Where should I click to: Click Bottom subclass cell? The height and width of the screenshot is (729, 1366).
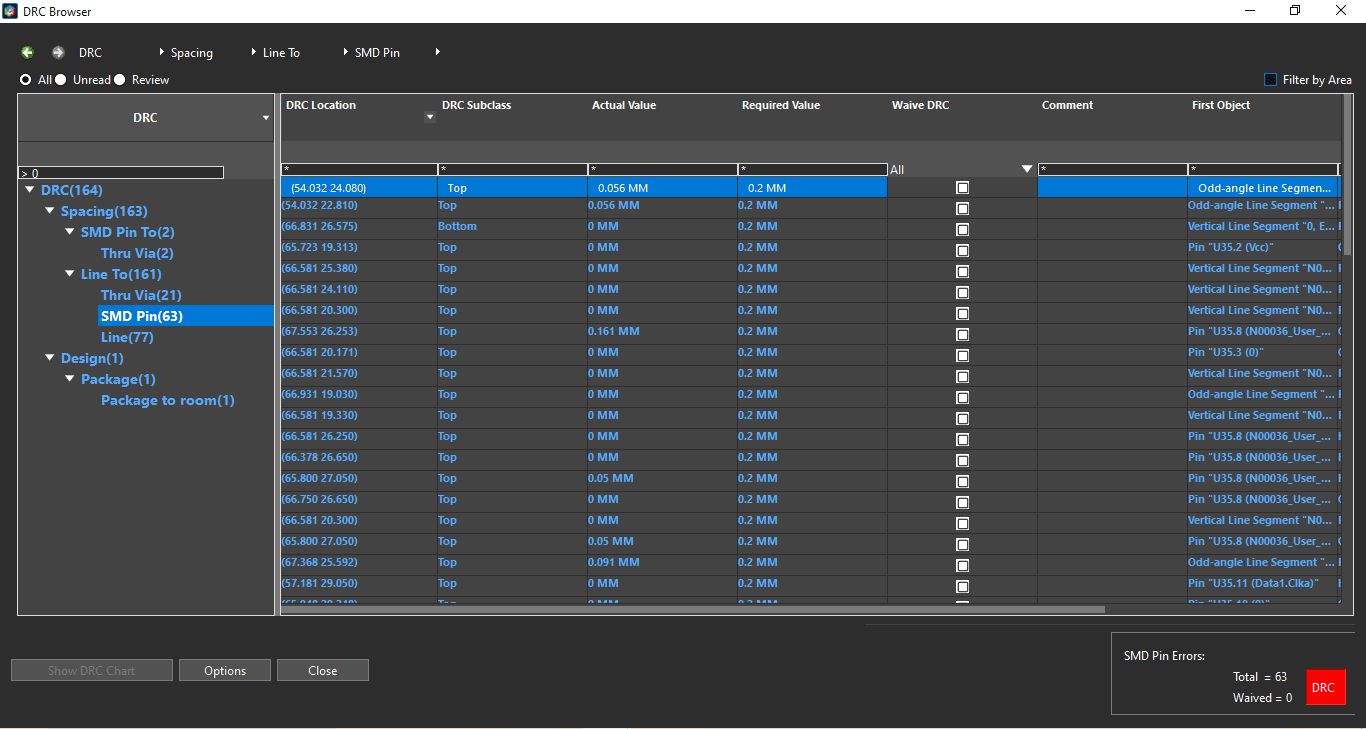pyautogui.click(x=457, y=226)
